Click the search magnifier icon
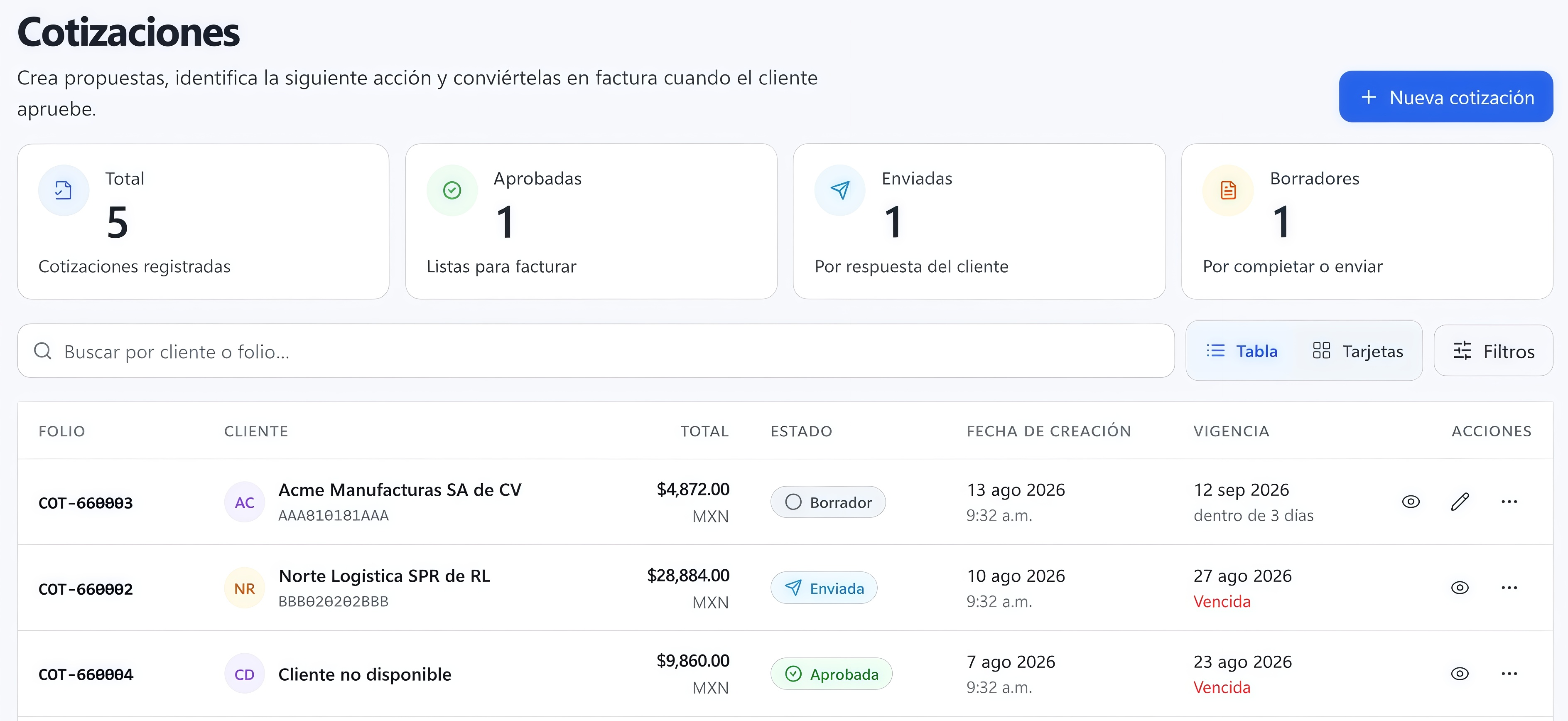This screenshot has width=1568, height=721. tap(43, 351)
